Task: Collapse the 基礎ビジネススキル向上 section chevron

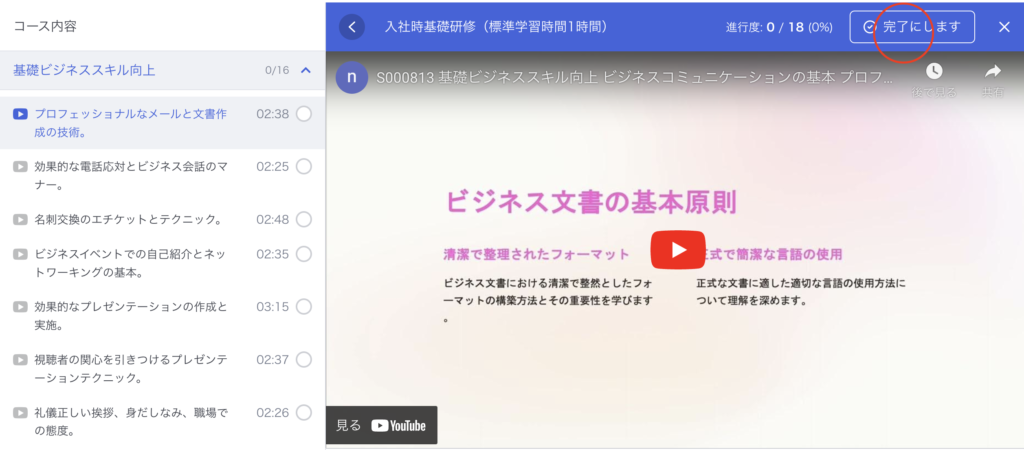Action: coord(306,71)
